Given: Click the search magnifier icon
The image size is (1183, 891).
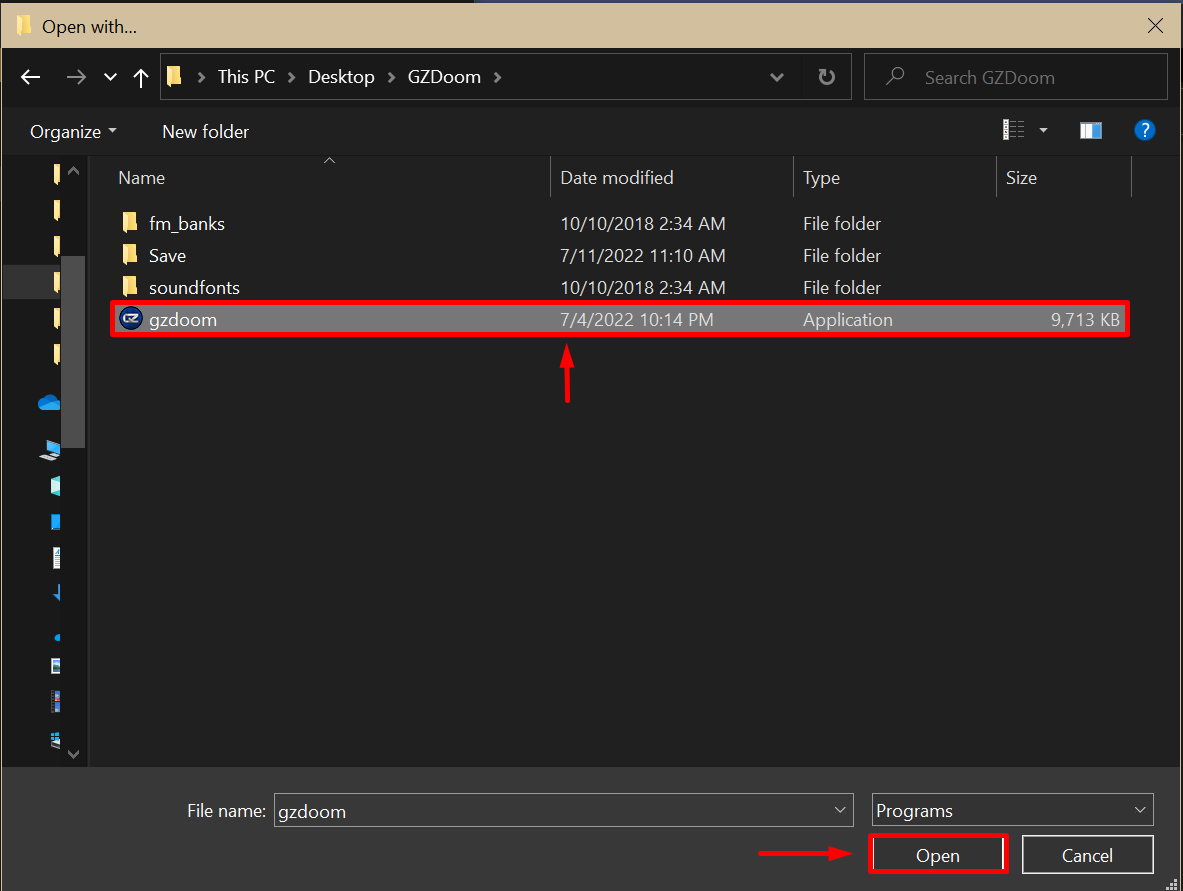Looking at the screenshot, I should click(895, 76).
